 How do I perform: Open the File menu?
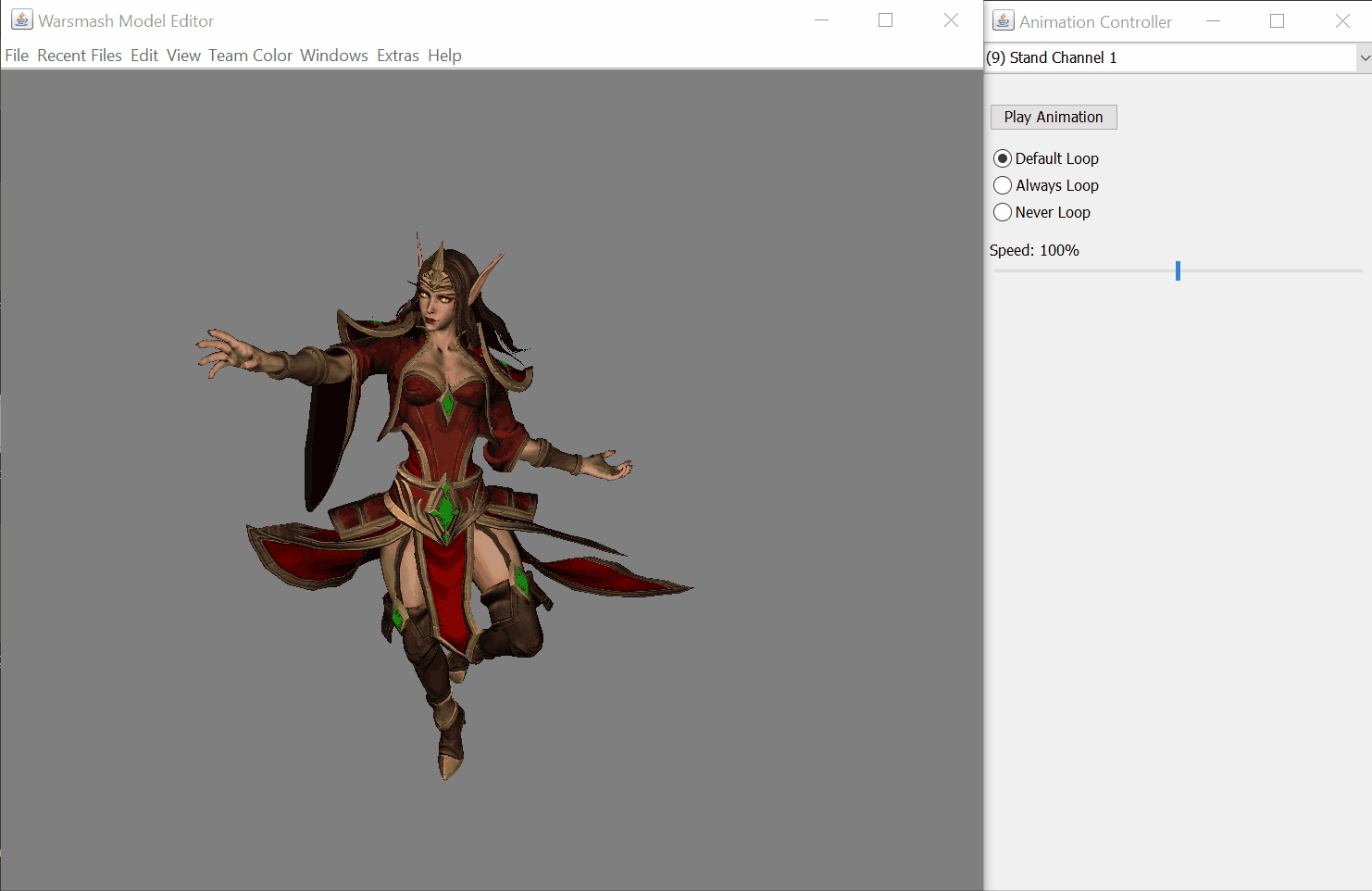(17, 56)
